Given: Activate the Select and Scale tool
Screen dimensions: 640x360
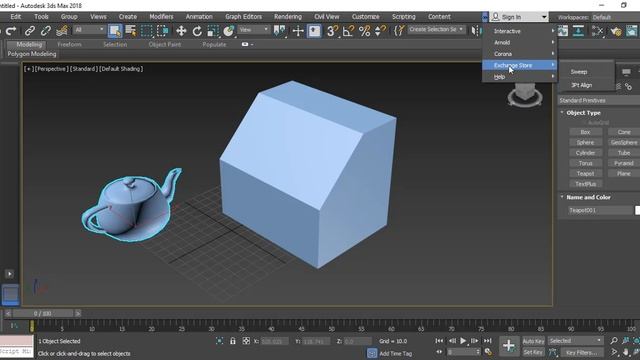Looking at the screenshot, I should [213, 31].
